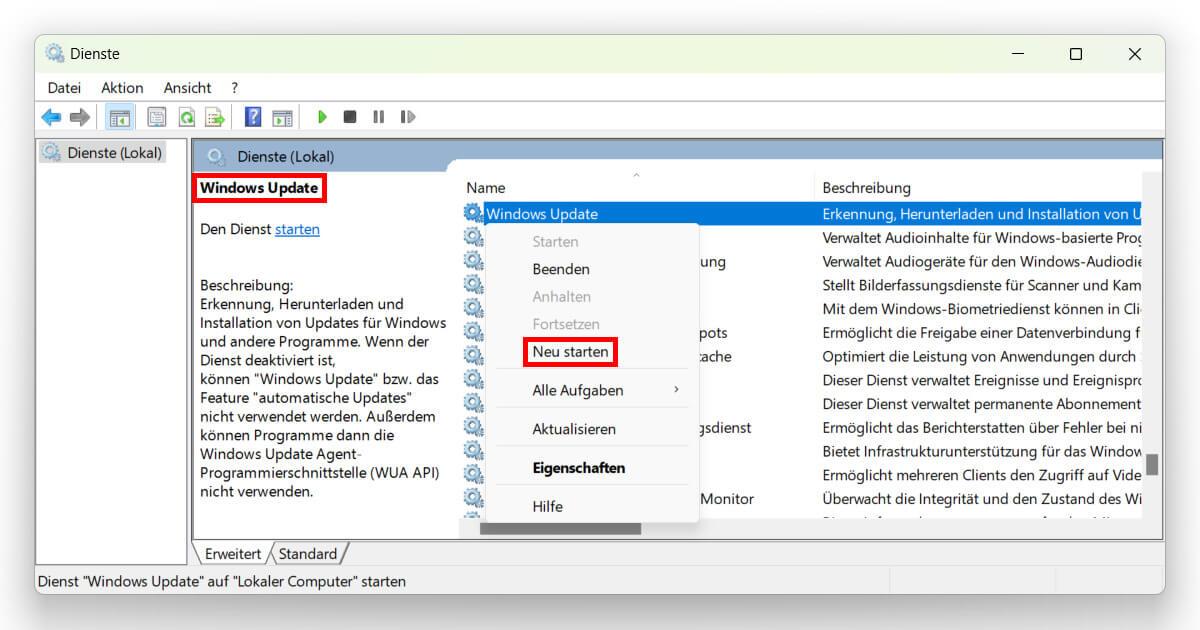This screenshot has width=1200, height=630.
Task: Open the Ansicht menu
Action: 187,88
